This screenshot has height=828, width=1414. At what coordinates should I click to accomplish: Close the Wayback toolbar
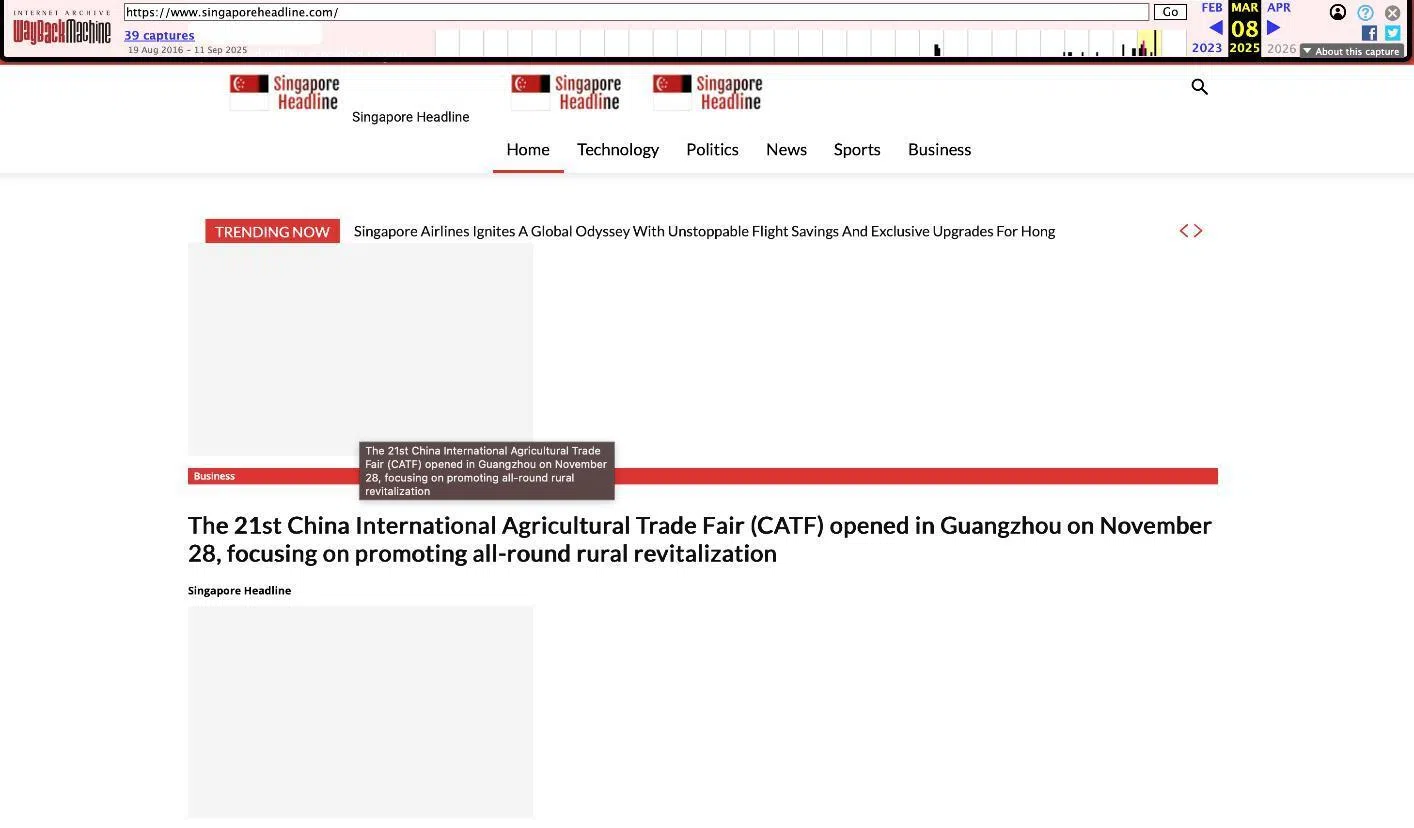pyautogui.click(x=1392, y=13)
